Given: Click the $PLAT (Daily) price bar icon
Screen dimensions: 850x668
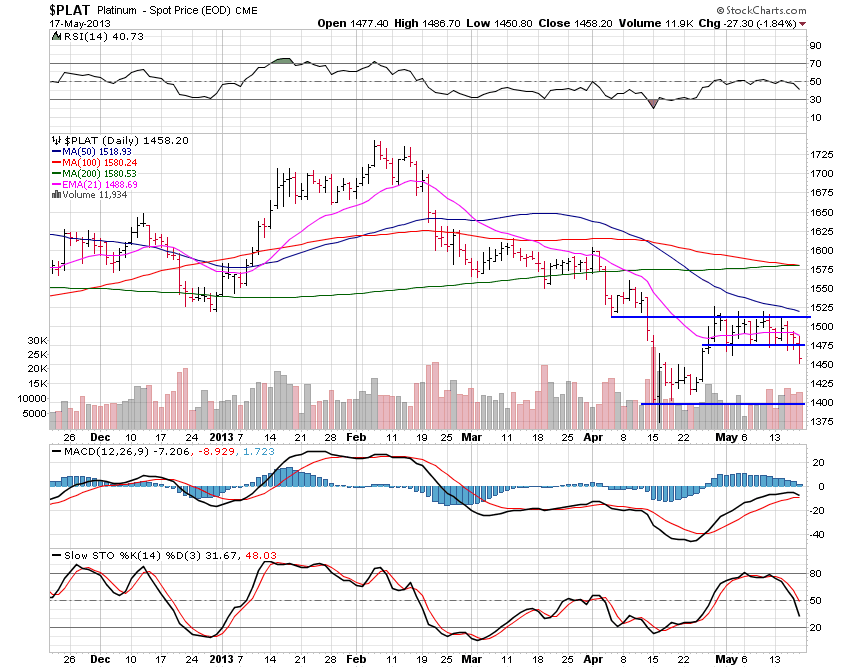Looking at the screenshot, I should coord(56,141).
